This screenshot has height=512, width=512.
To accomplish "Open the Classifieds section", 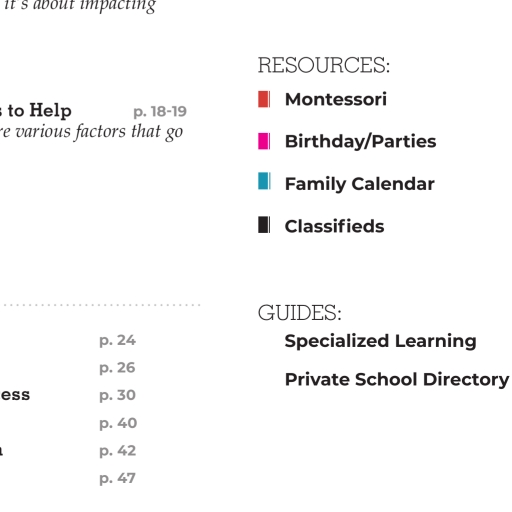I will 334,226.
